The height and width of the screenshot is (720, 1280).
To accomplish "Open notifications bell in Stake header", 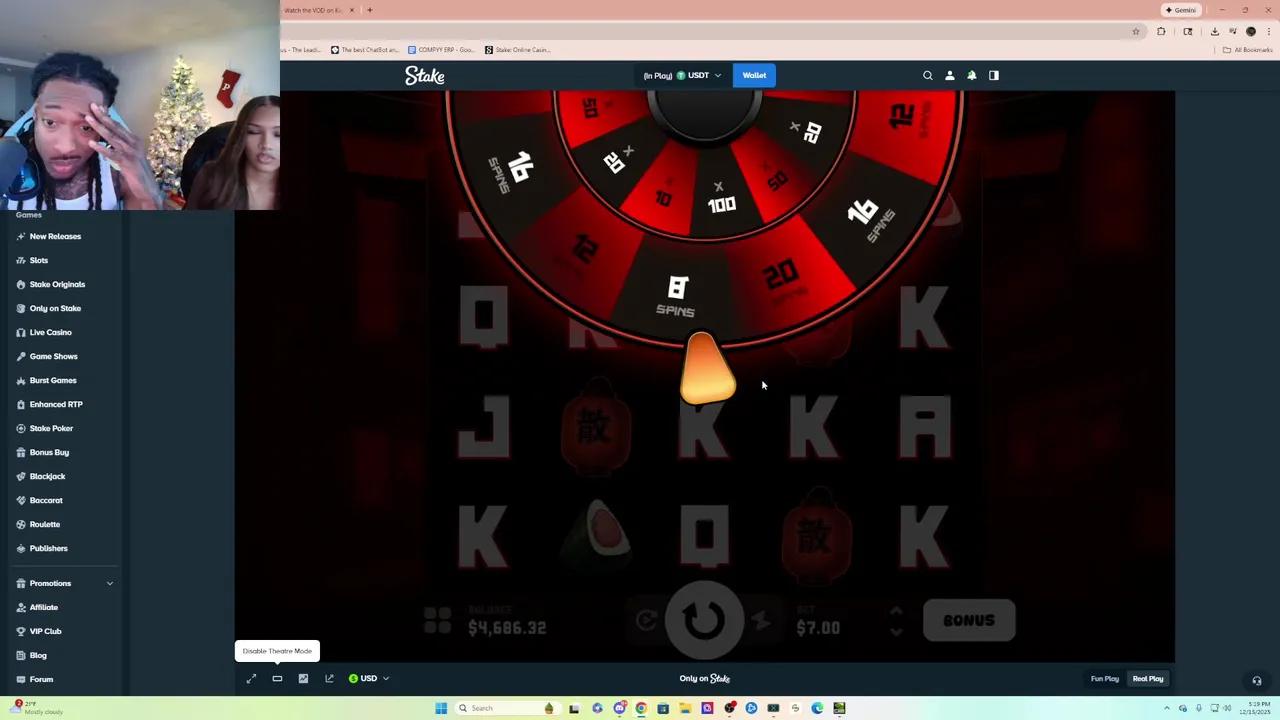I will [x=972, y=75].
